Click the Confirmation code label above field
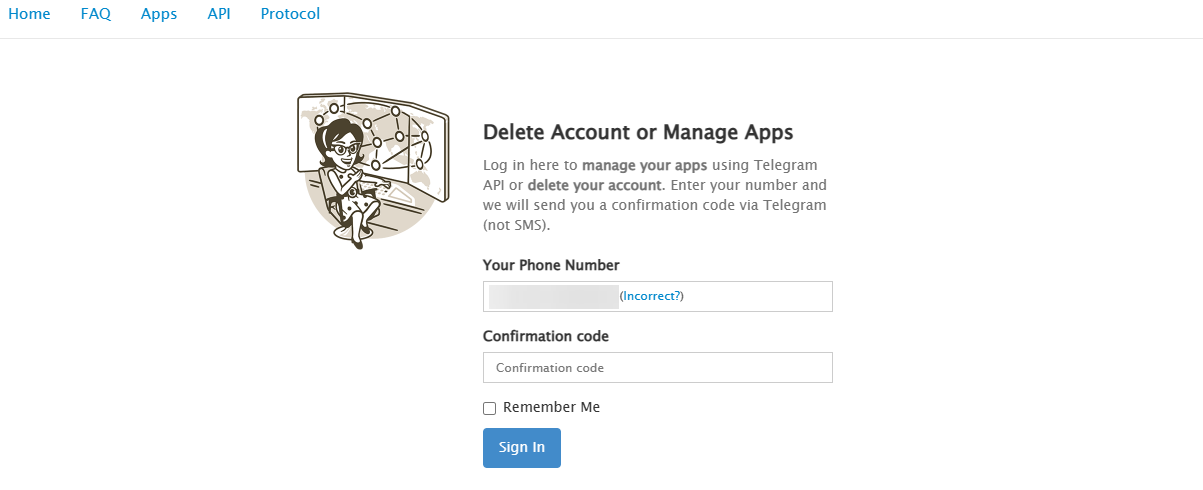This screenshot has height=490, width=1203. 546,336
